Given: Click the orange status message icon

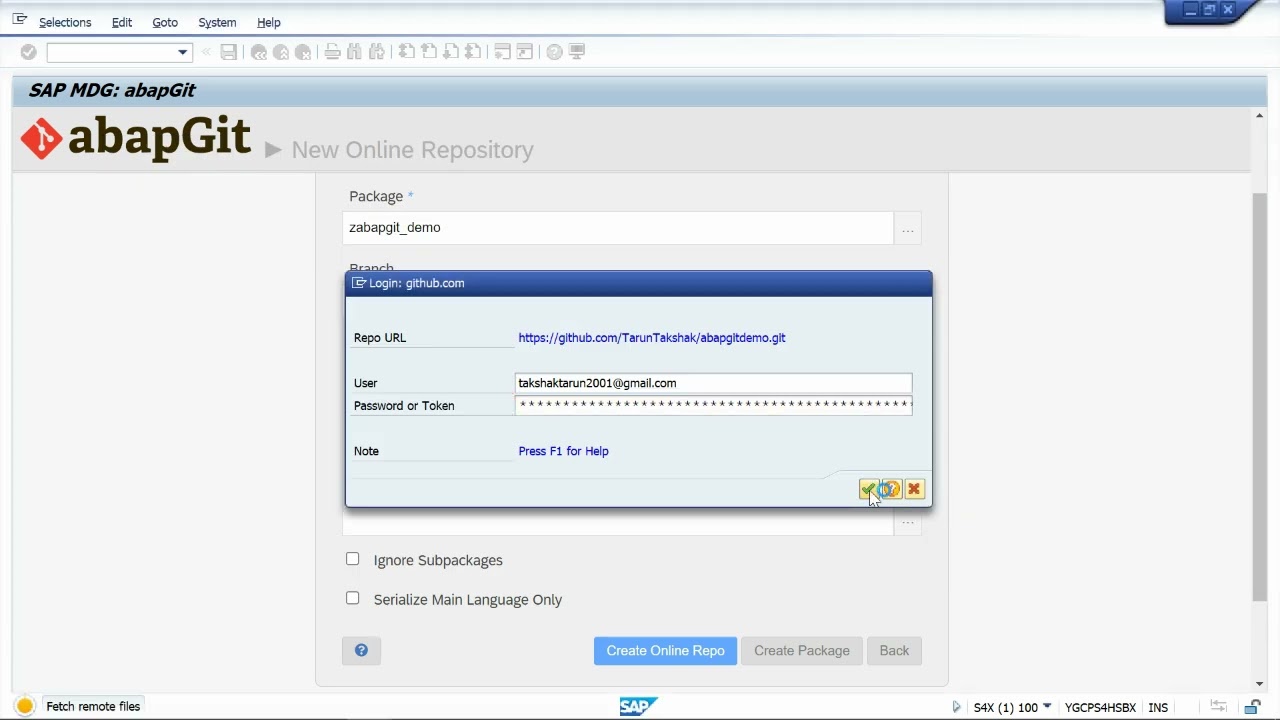Looking at the screenshot, I should [25, 706].
